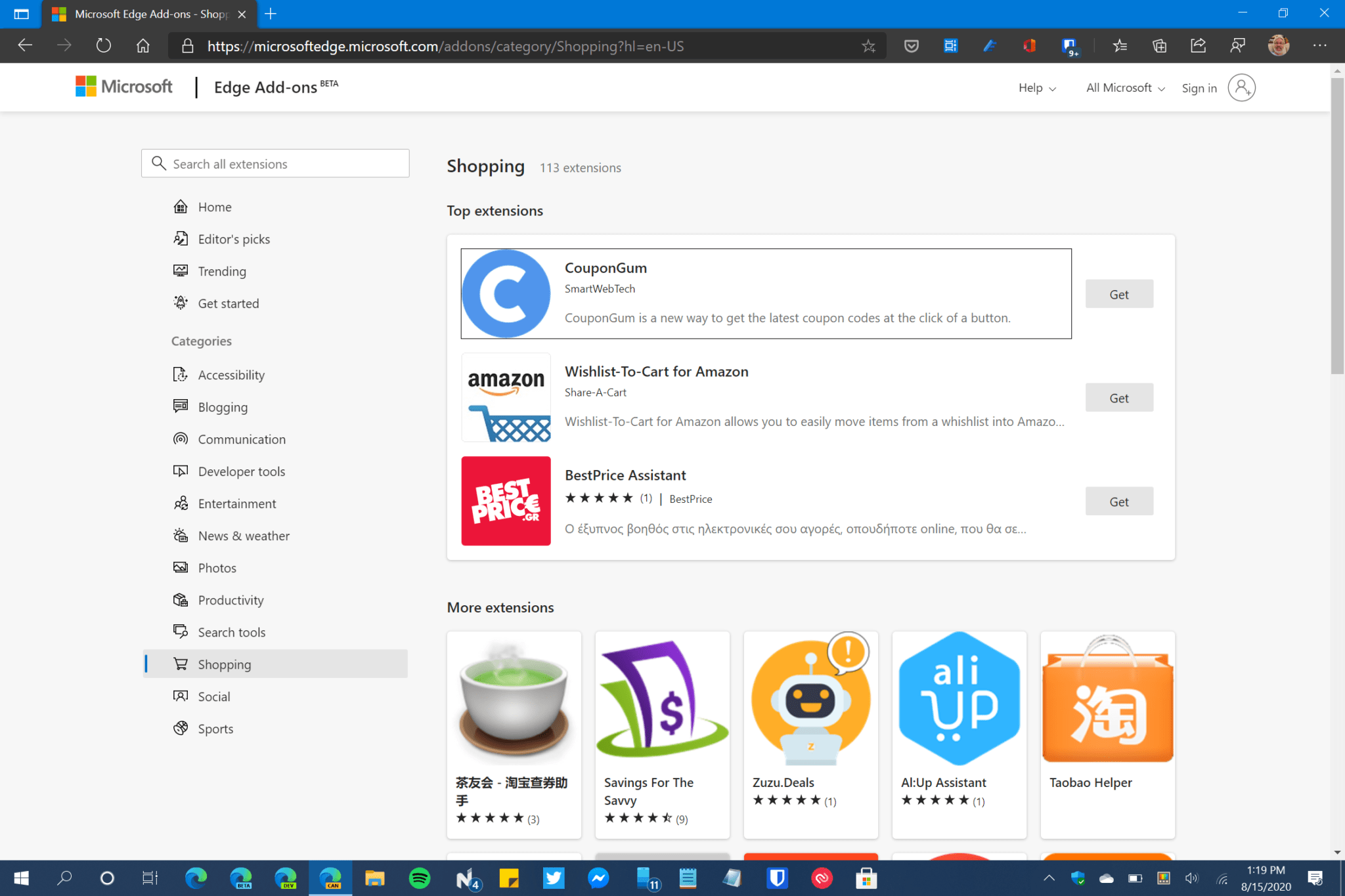Viewport: 1345px width, 896px height.
Task: Launch Spotify from the taskbar
Action: coord(420,878)
